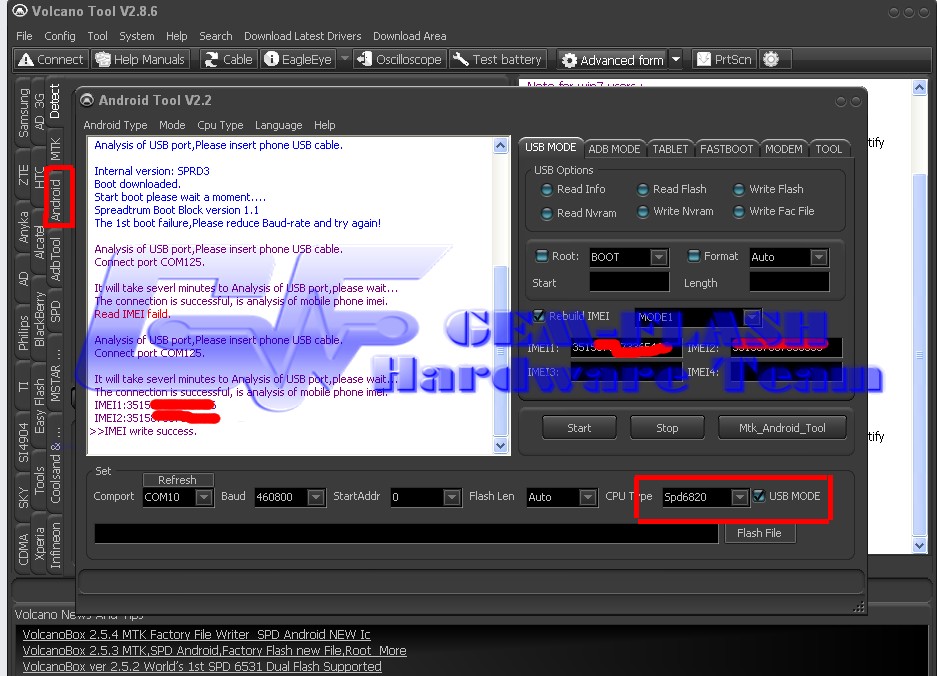
Task: Open Mtk_Android_Tool
Action: click(782, 428)
